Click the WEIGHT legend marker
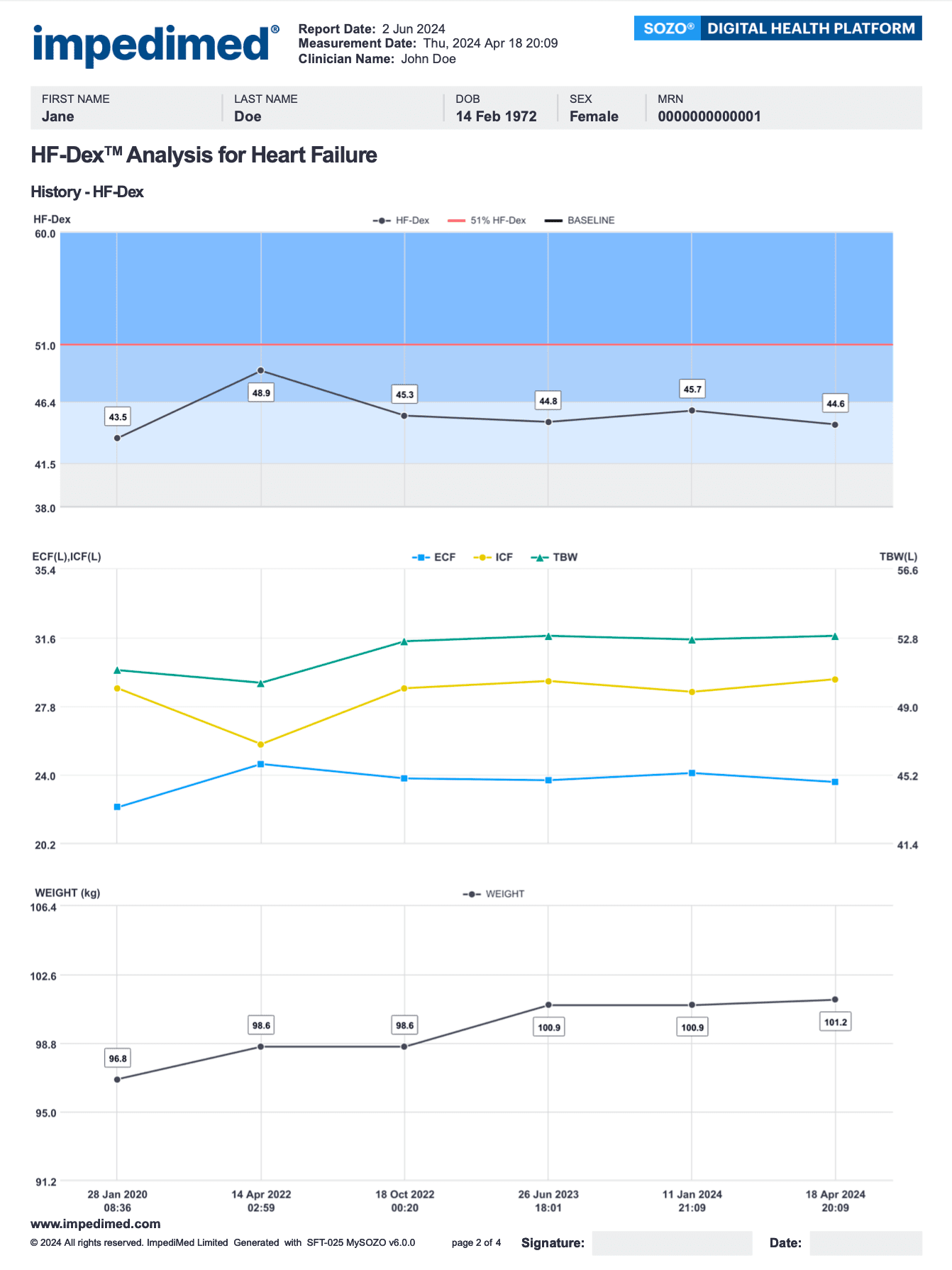 tap(472, 894)
